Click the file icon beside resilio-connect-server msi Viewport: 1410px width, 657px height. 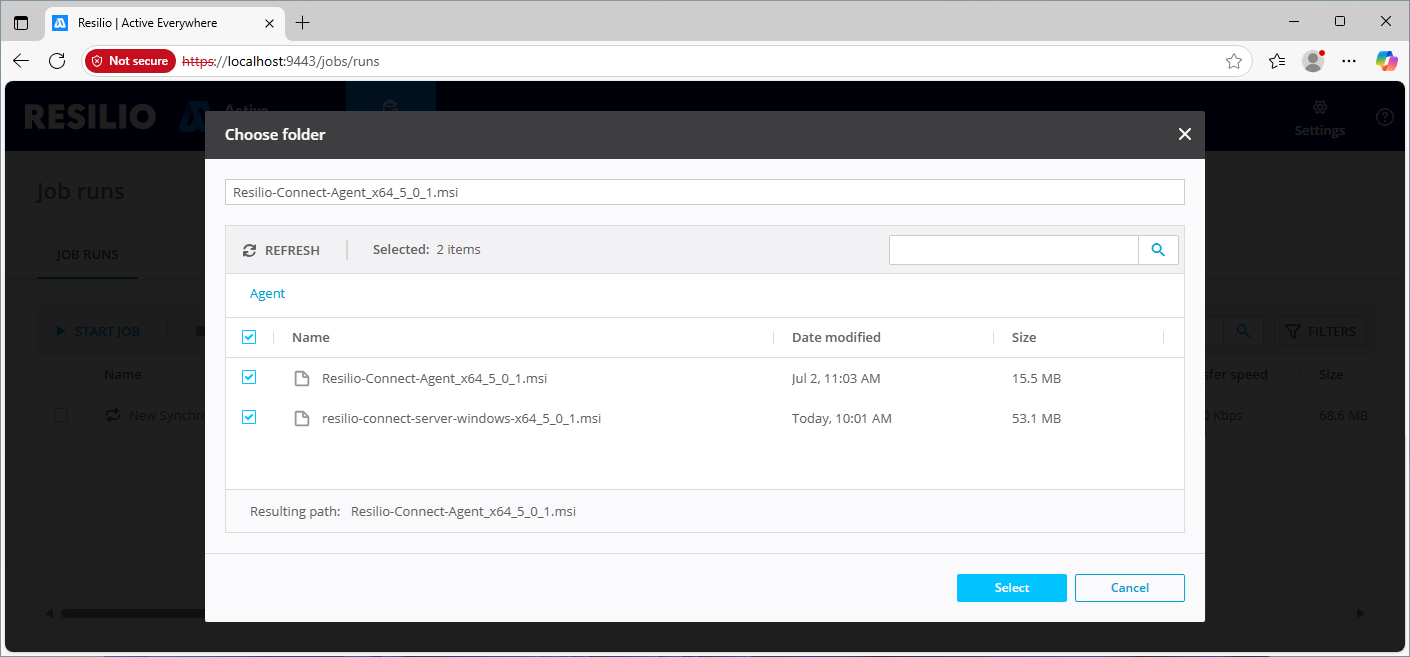tap(301, 419)
